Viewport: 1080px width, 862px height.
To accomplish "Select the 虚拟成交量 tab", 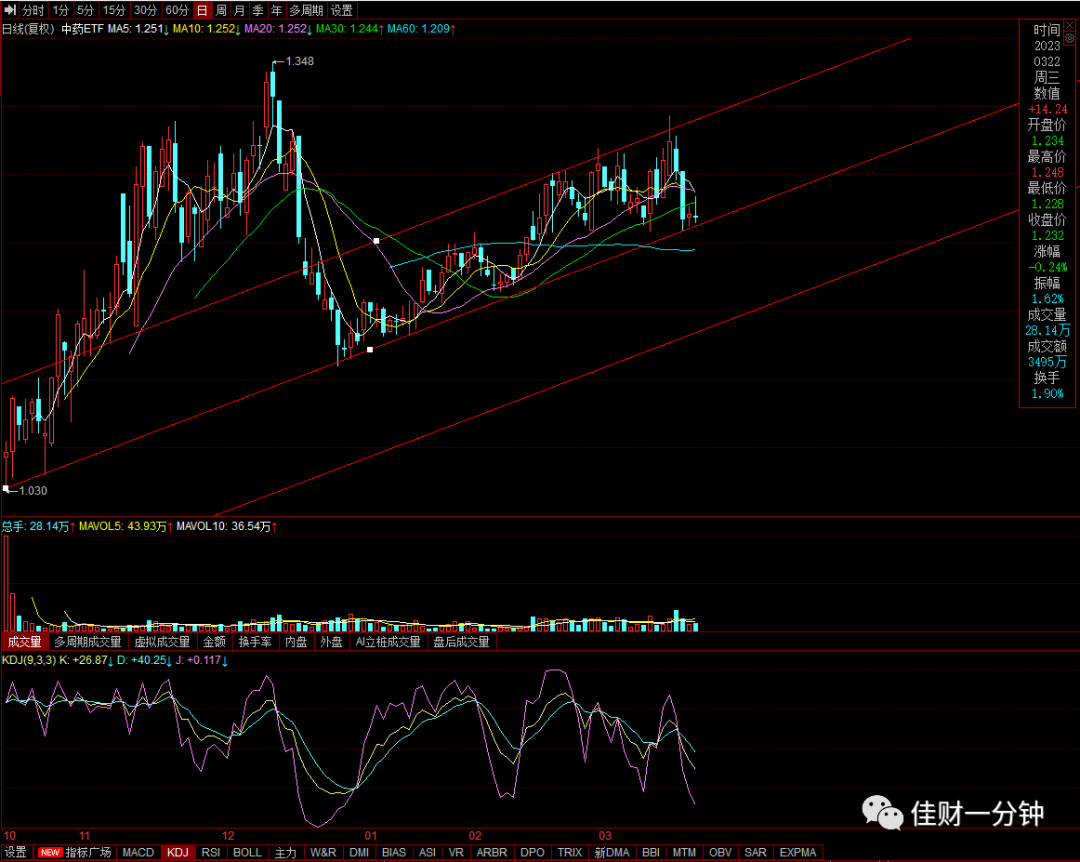I will click(x=162, y=642).
